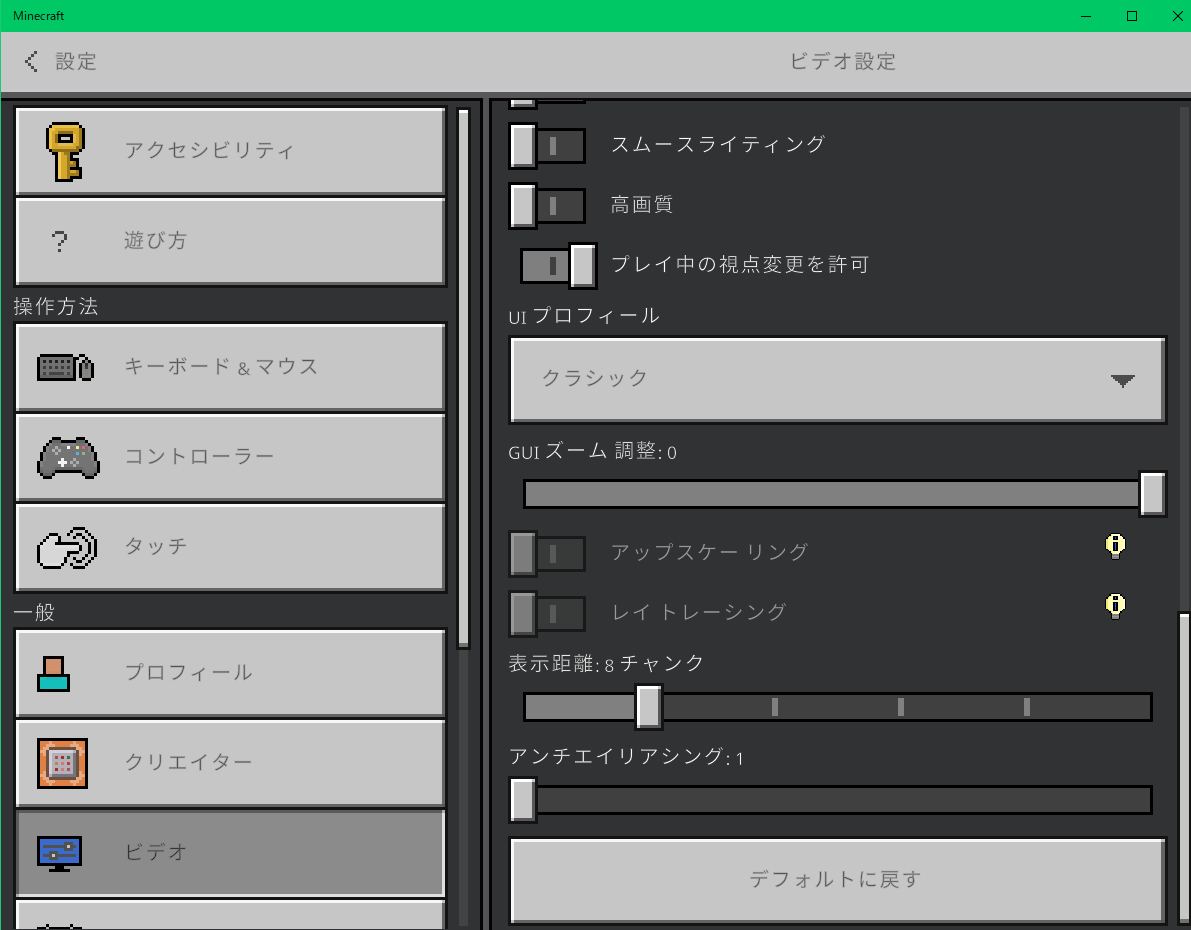Click the UI プロフィール label

point(583,316)
